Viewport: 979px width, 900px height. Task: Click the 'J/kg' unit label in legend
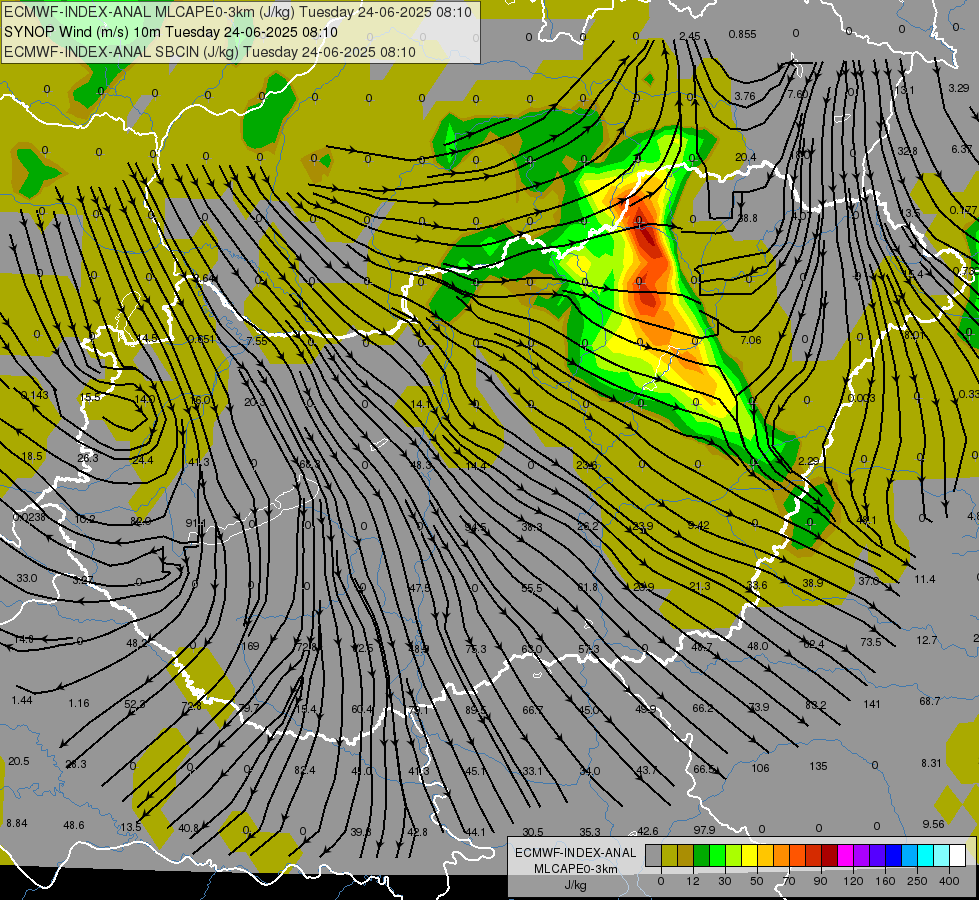576,884
